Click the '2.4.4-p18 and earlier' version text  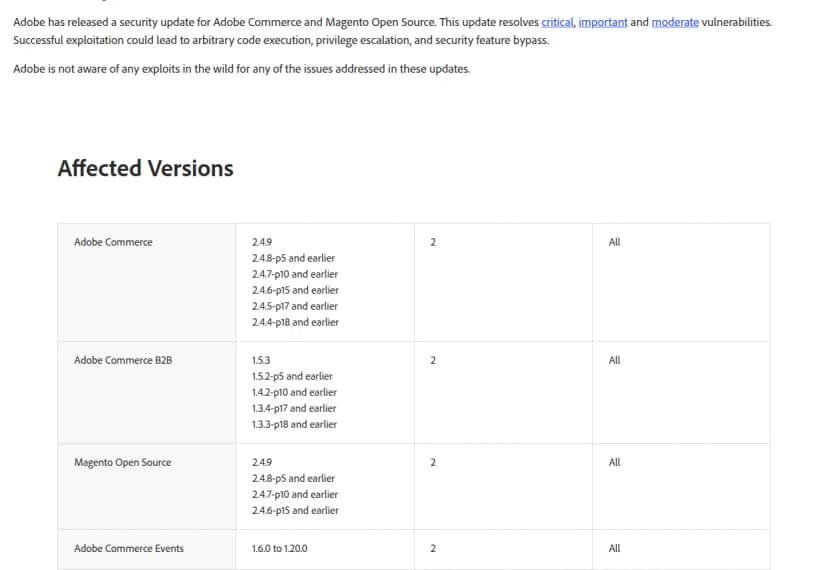pos(295,322)
